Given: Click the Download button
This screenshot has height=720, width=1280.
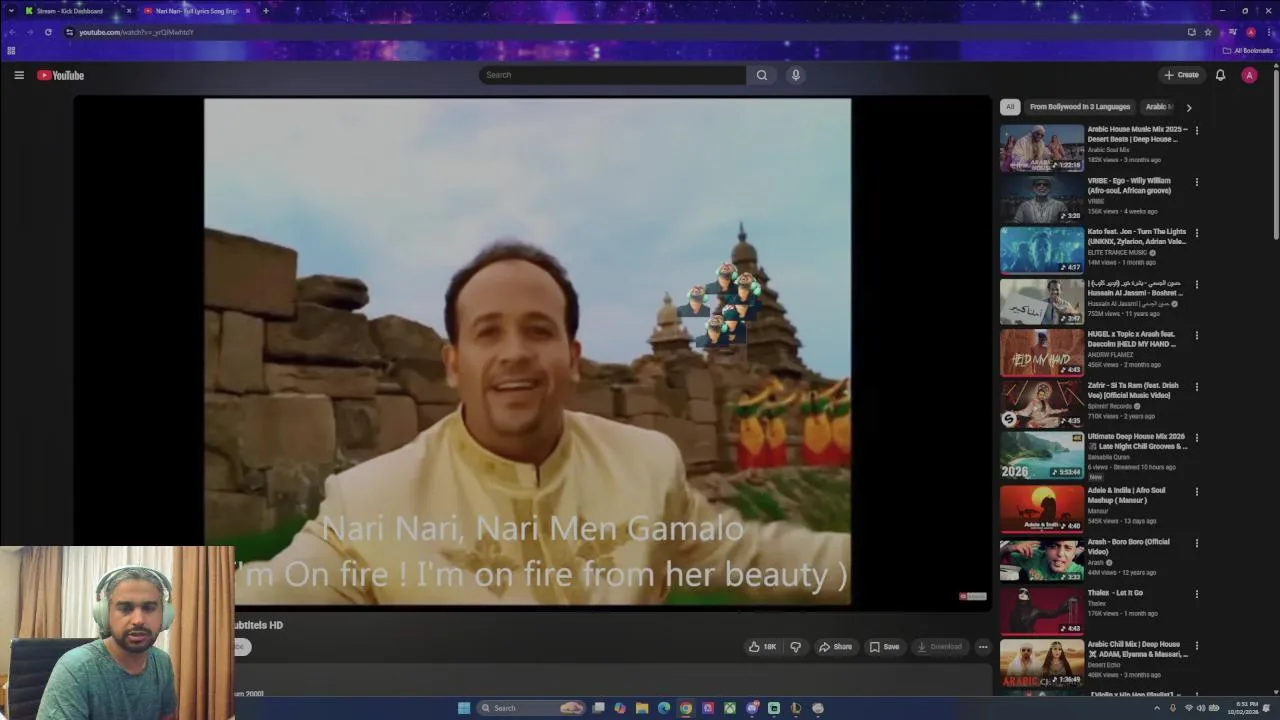Looking at the screenshot, I should (940, 647).
